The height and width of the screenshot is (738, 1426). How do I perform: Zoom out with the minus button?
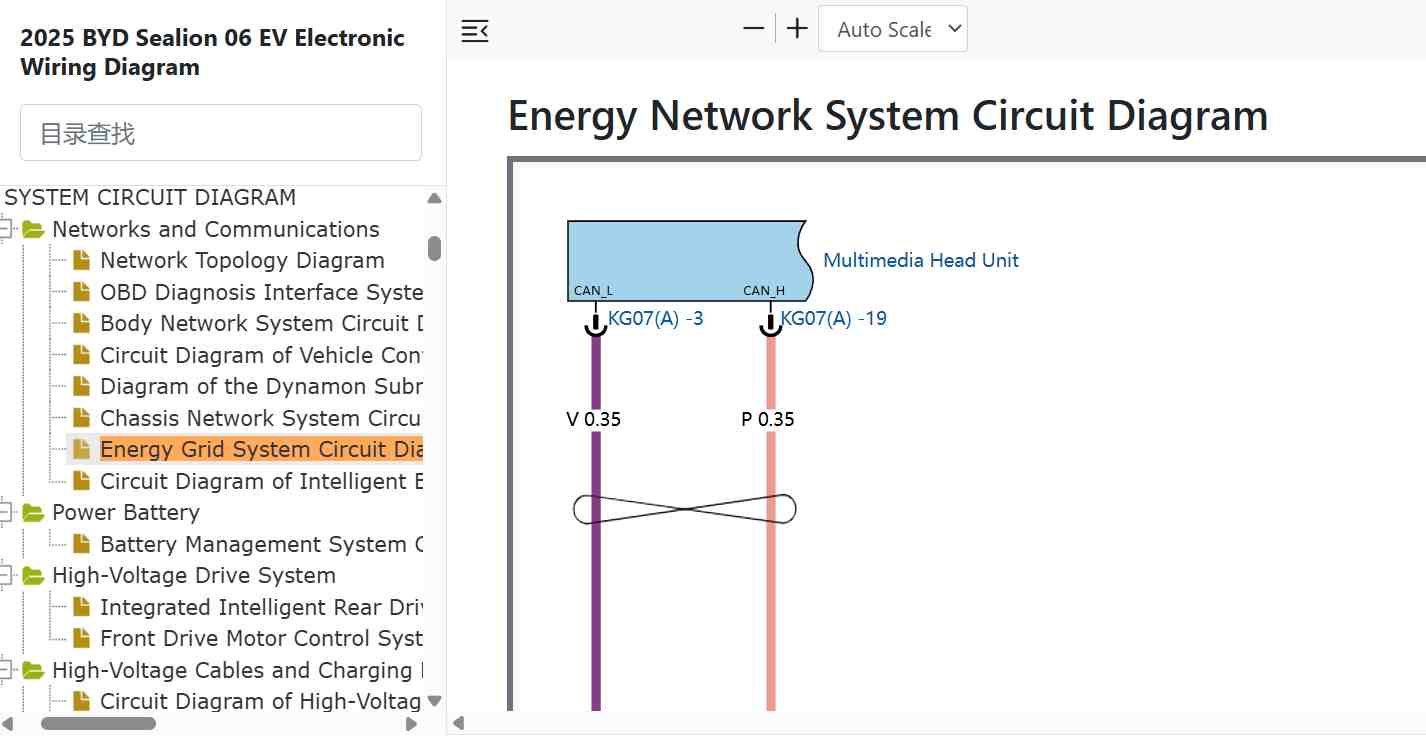pyautogui.click(x=753, y=28)
